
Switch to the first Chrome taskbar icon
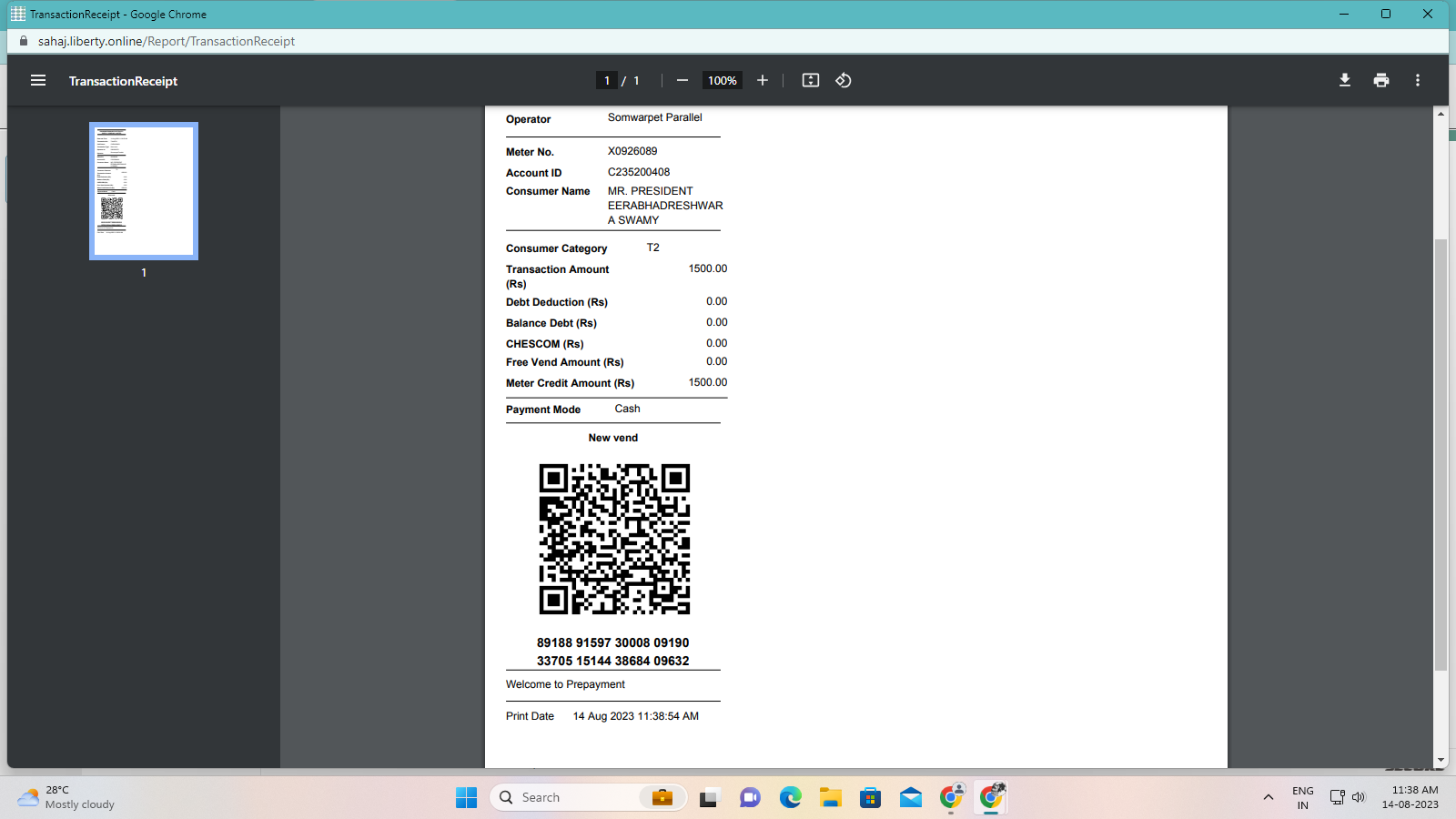pos(952,797)
